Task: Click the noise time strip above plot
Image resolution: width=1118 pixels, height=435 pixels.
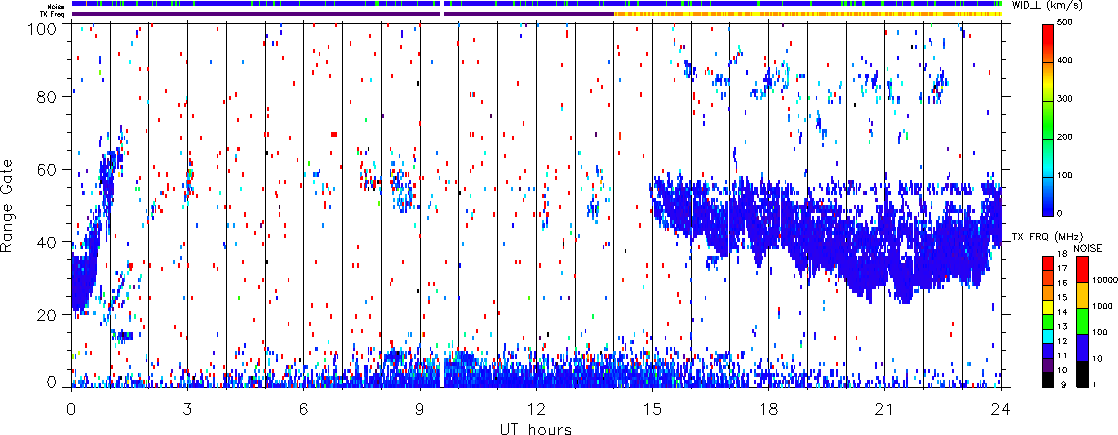Action: click(536, 4)
